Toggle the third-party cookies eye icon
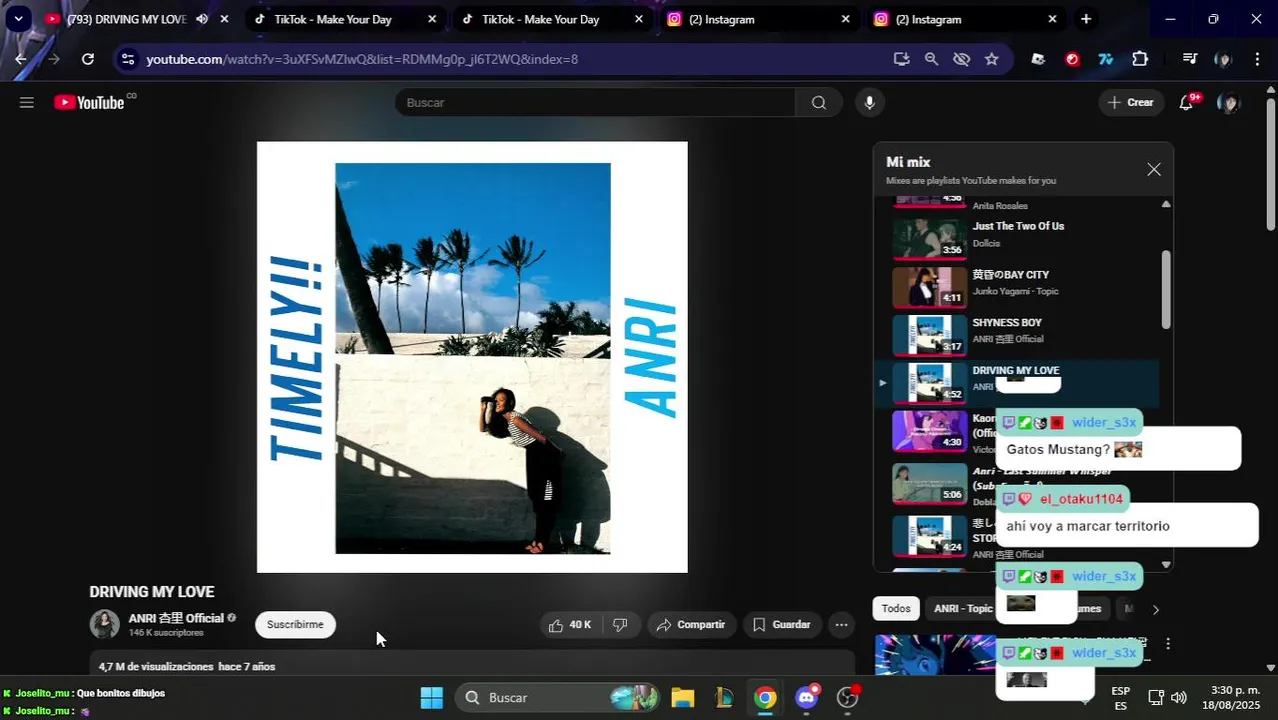Image resolution: width=1278 pixels, height=720 pixels. 961,59
